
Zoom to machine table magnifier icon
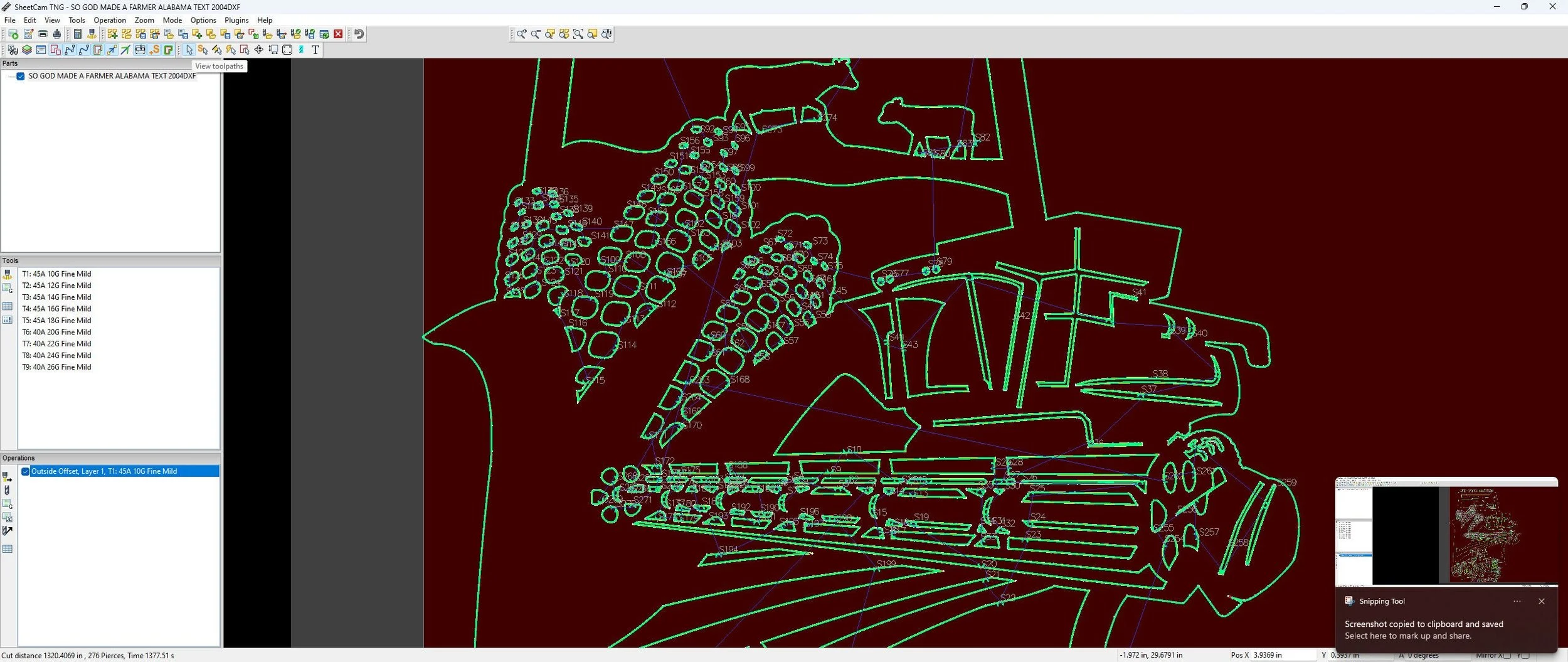[x=607, y=34]
